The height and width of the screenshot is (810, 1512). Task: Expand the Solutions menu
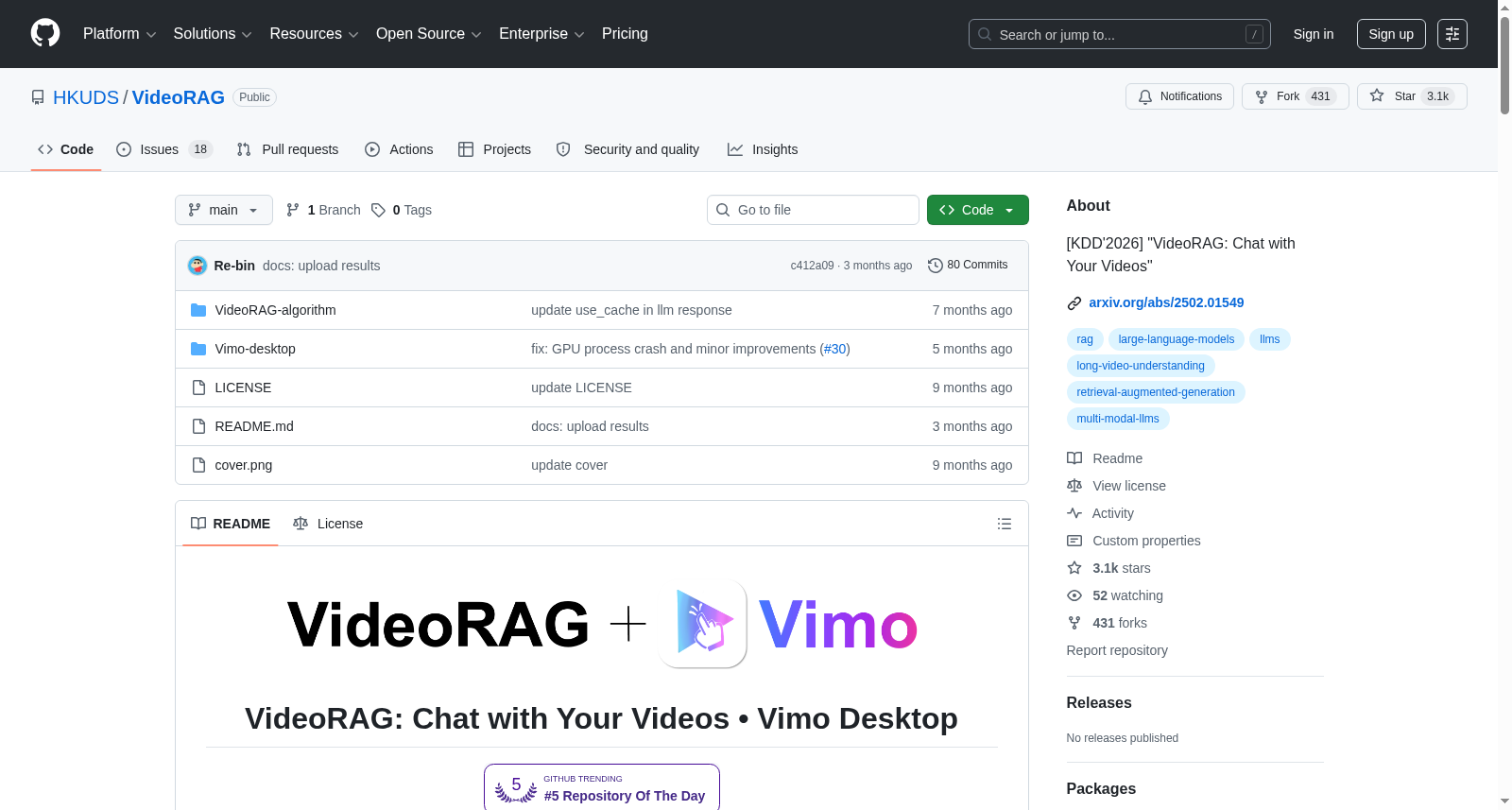coord(213,34)
